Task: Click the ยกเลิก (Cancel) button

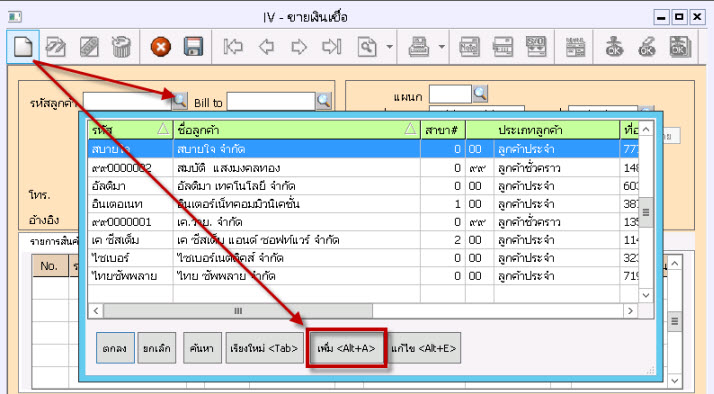Action: (157, 348)
